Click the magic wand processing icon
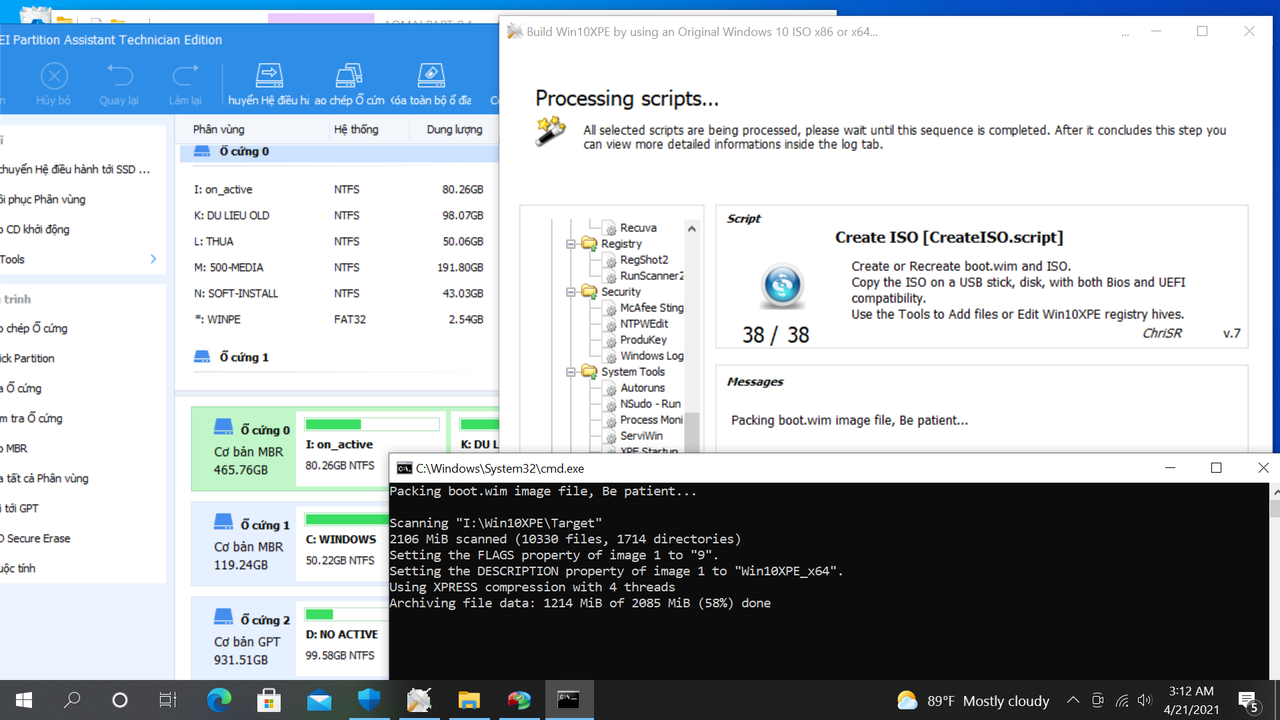This screenshot has height=720, width=1280. click(550, 131)
